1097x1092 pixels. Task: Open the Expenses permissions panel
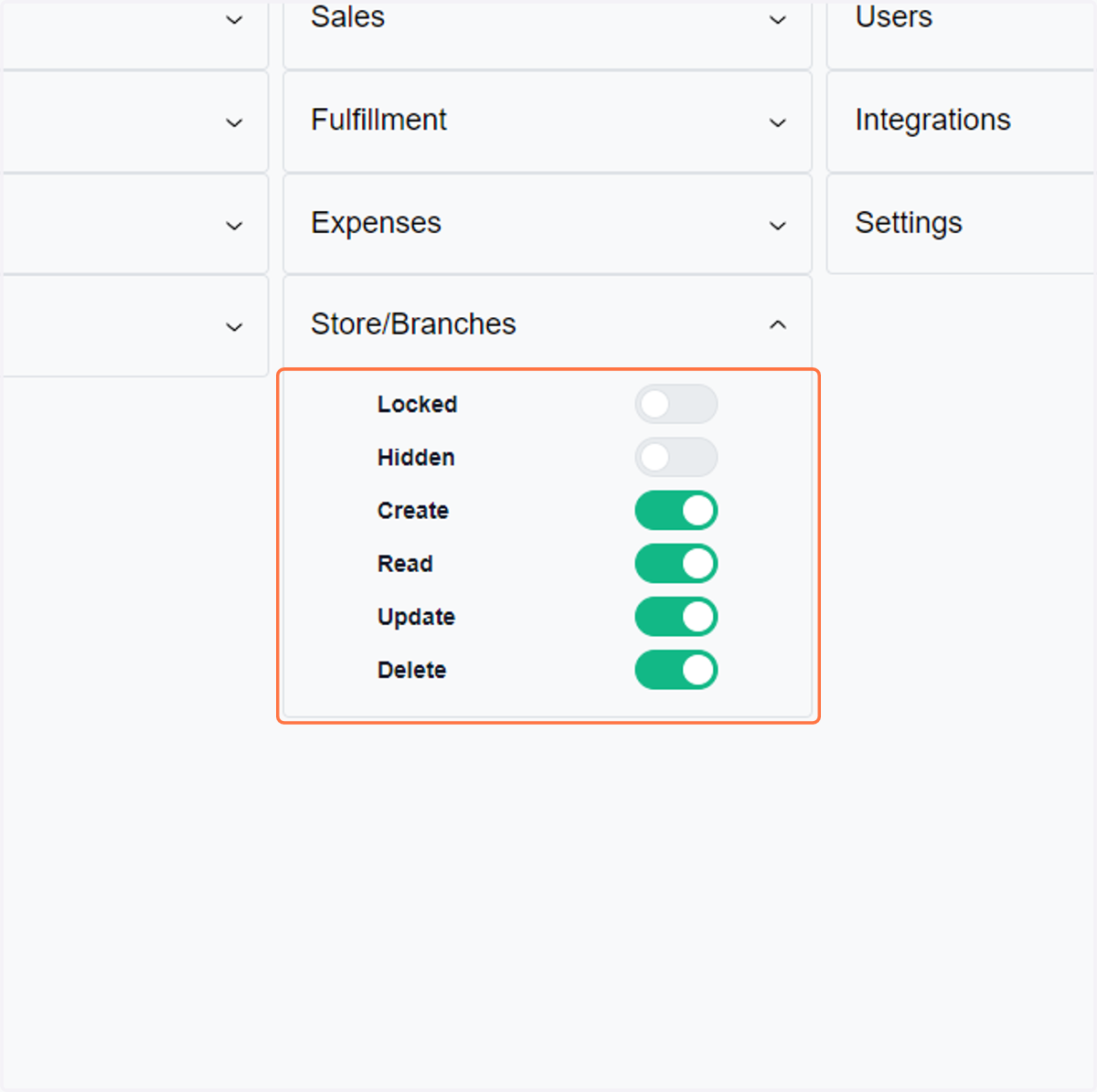(548, 224)
